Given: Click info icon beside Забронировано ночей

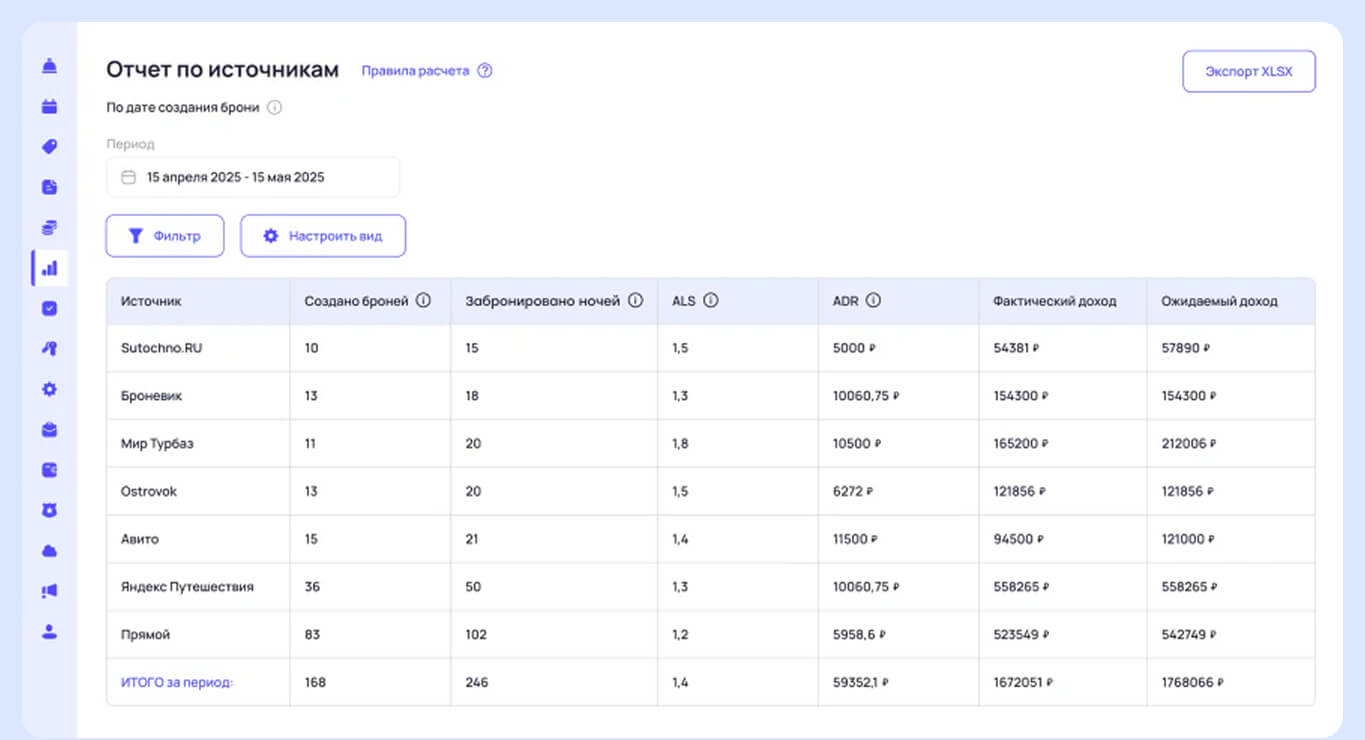Looking at the screenshot, I should pos(635,300).
